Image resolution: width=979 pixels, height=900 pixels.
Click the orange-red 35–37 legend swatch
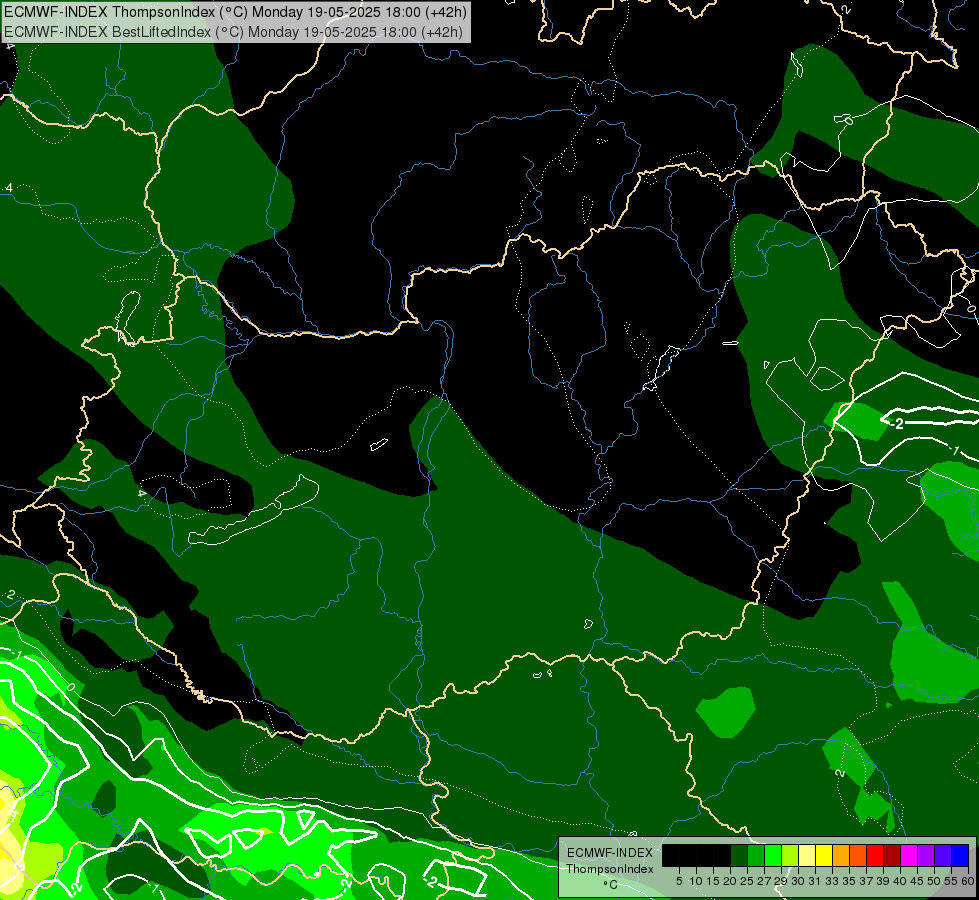(858, 855)
